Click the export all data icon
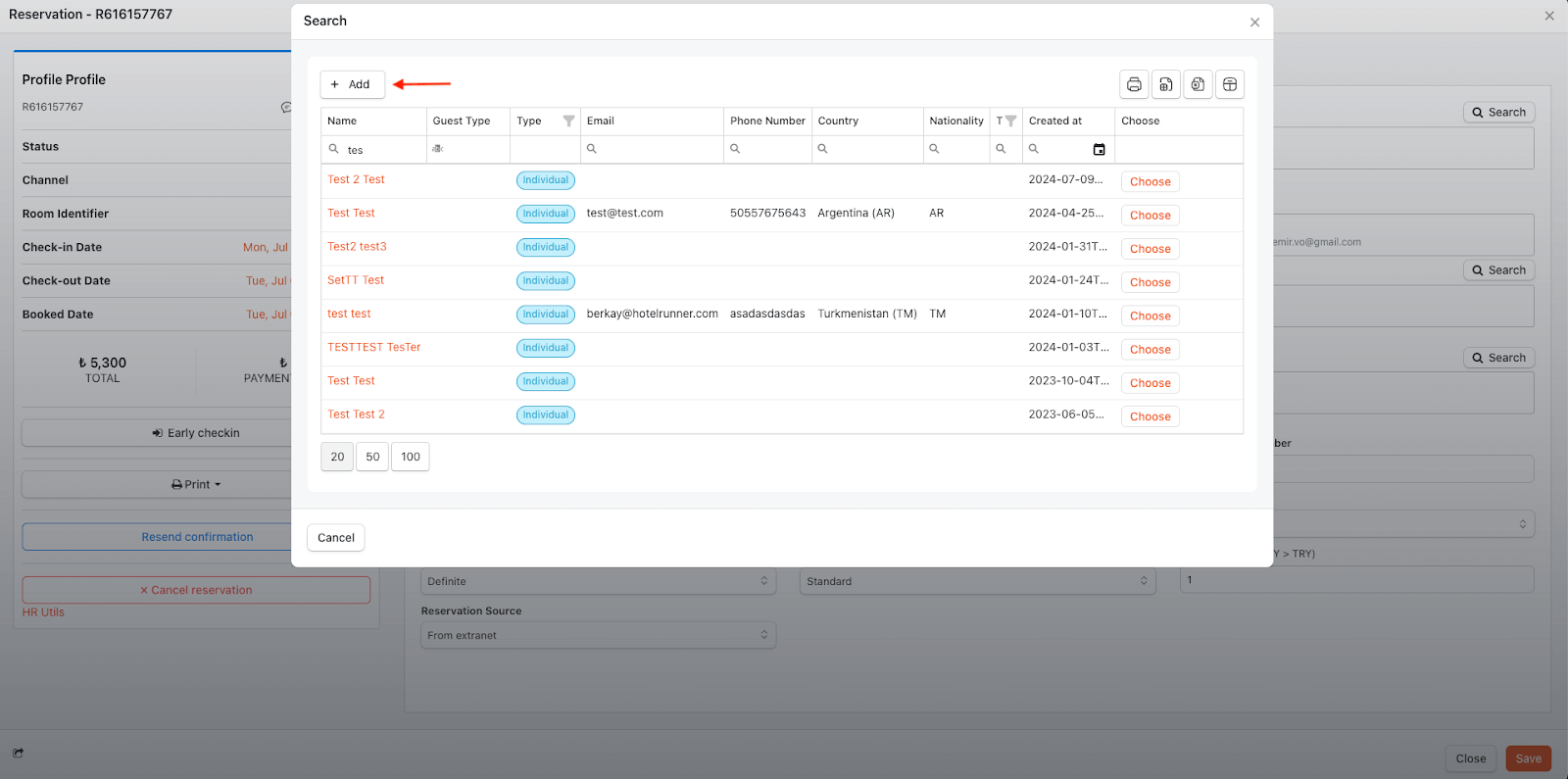The image size is (1568, 779). (1166, 84)
